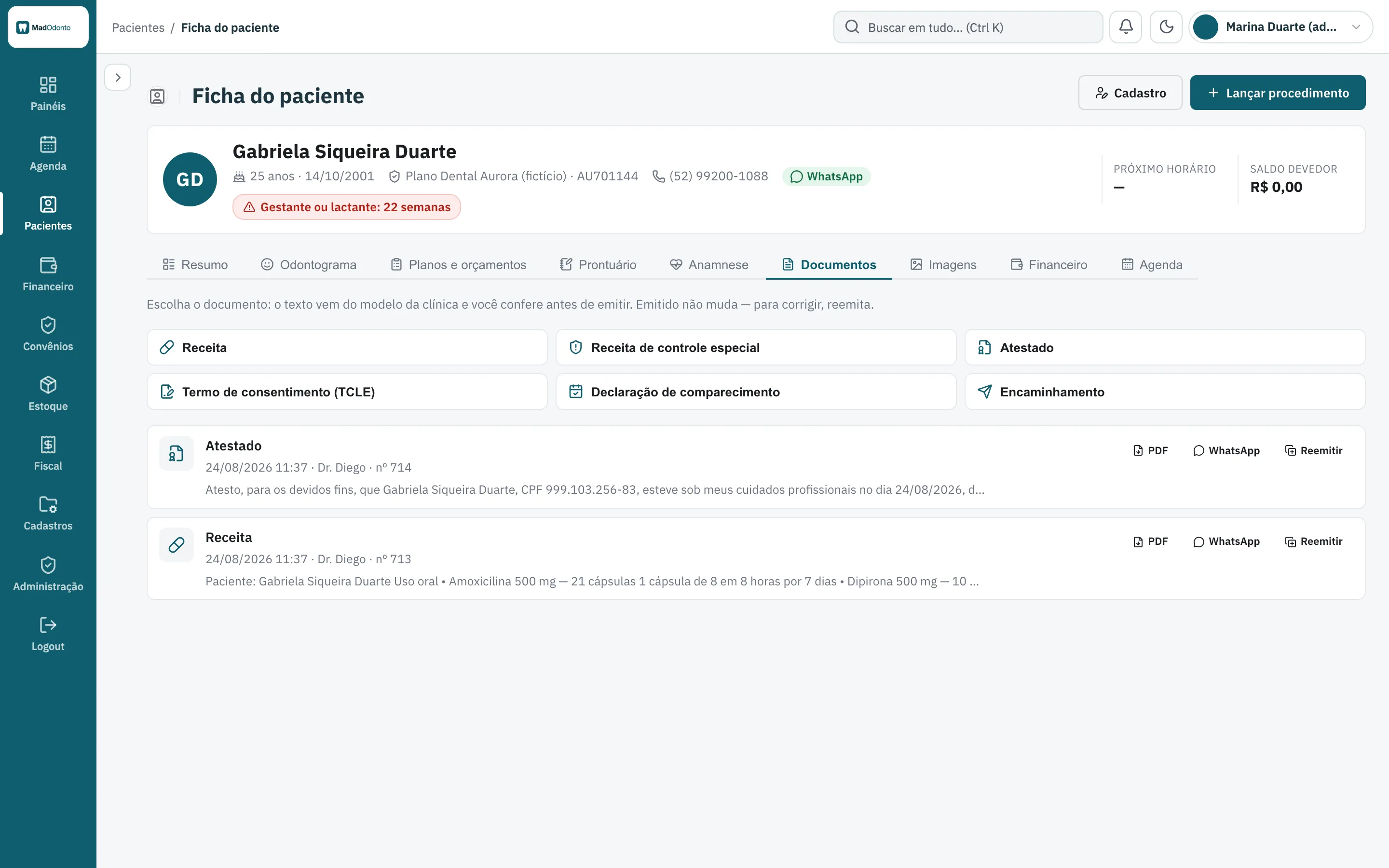
Task: Toggle dark mode with the moon icon
Action: pos(1166,27)
